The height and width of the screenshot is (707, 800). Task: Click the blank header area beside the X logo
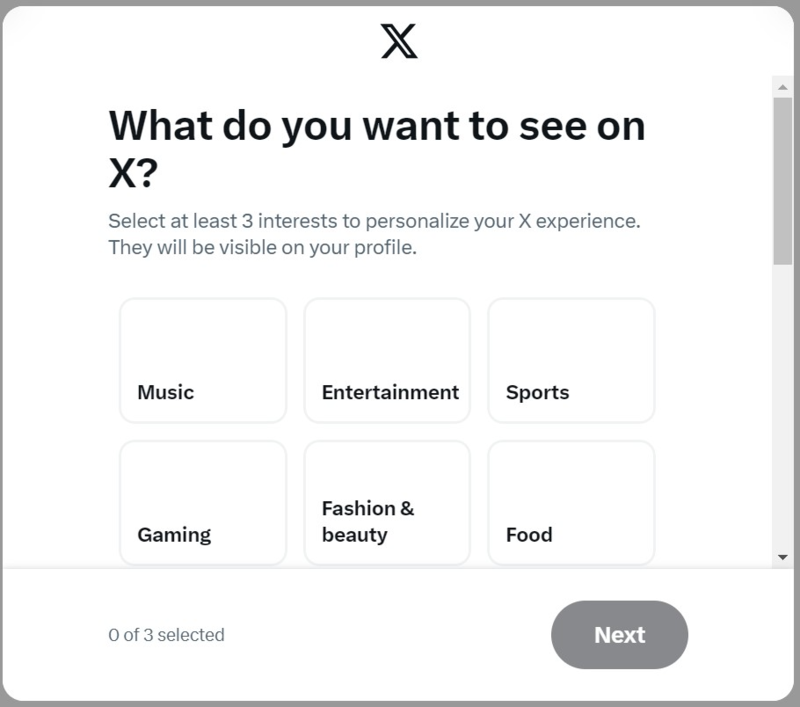pyautogui.click(x=600, y=41)
